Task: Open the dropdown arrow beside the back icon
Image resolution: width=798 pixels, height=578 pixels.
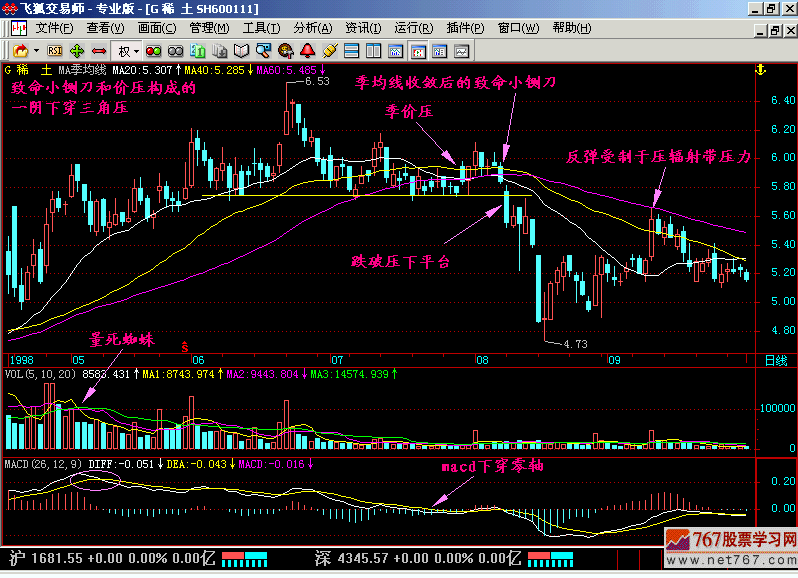Action: 37,50
